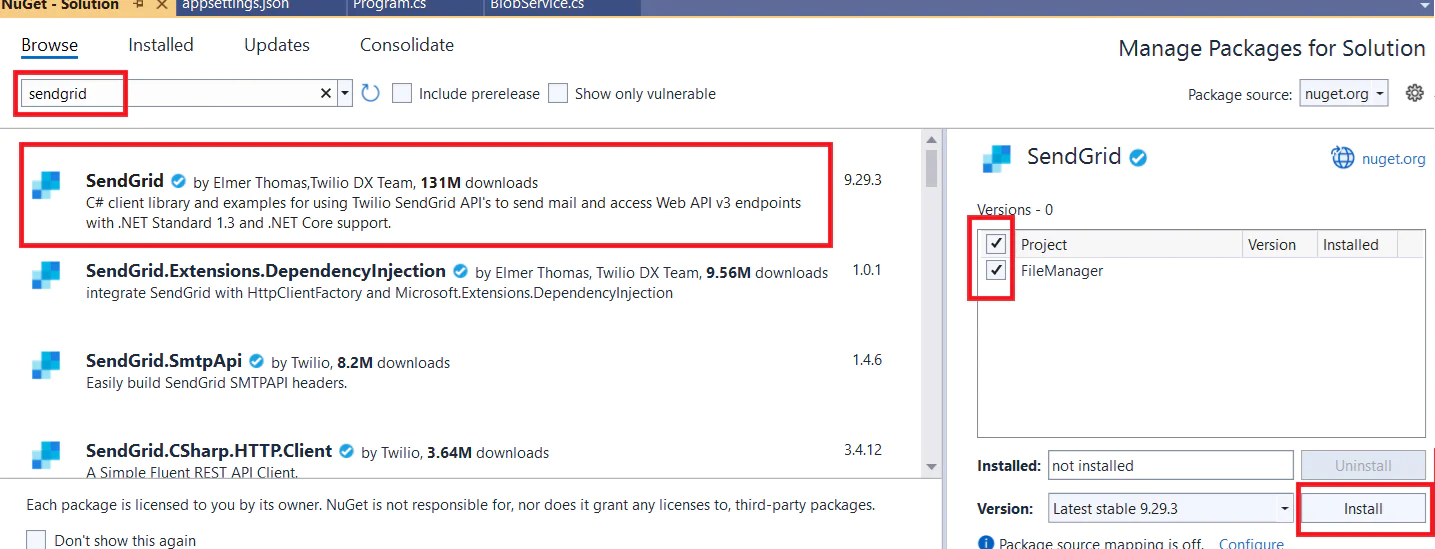This screenshot has width=1435, height=549.
Task: Click the package list scroll up arrow
Action: 932,139
